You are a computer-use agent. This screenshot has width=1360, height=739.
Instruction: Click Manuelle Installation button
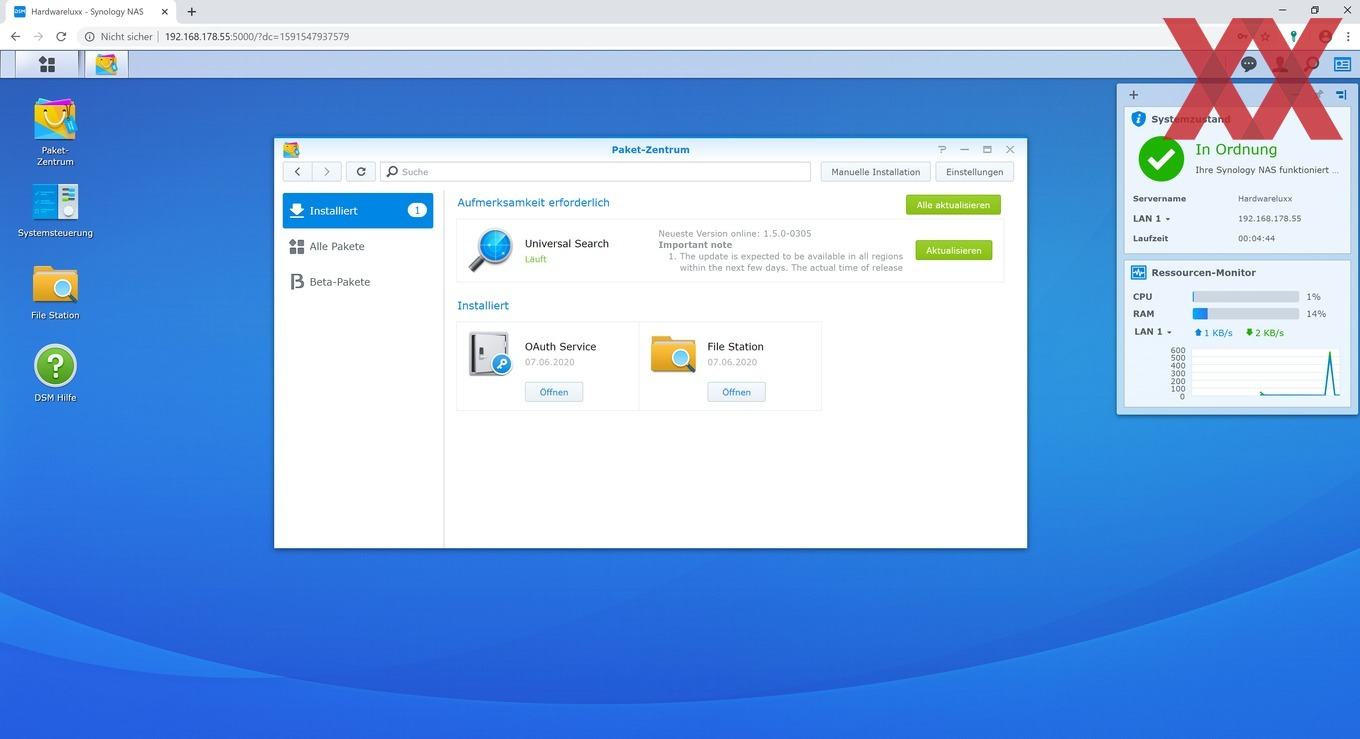point(875,172)
